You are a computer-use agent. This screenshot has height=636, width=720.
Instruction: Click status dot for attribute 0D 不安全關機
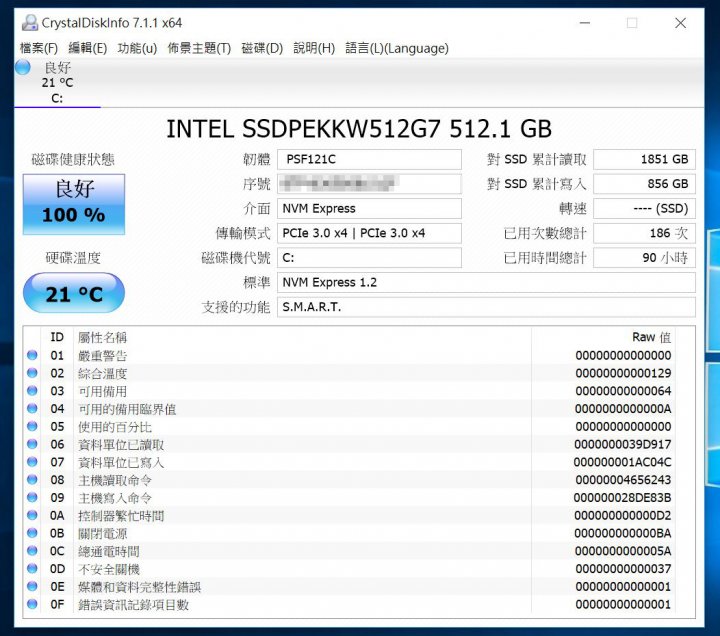(32, 568)
